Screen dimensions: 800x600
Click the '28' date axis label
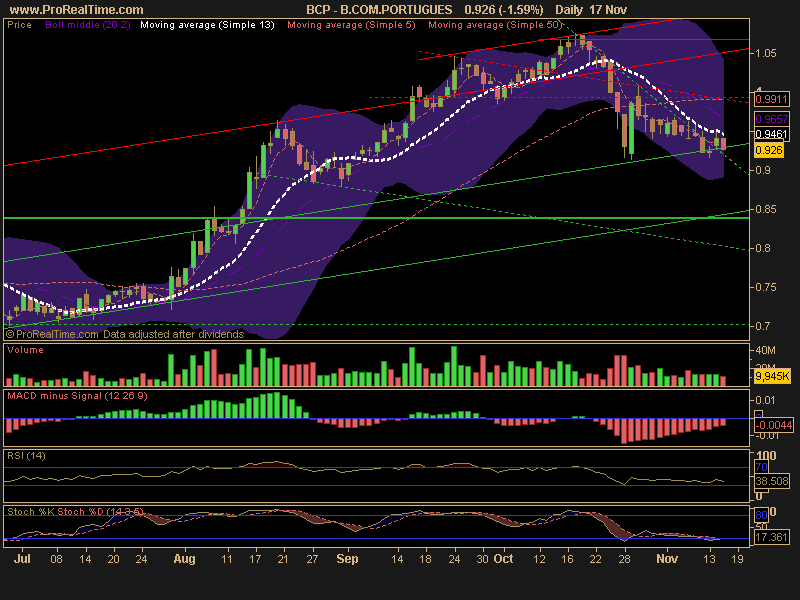coord(624,559)
